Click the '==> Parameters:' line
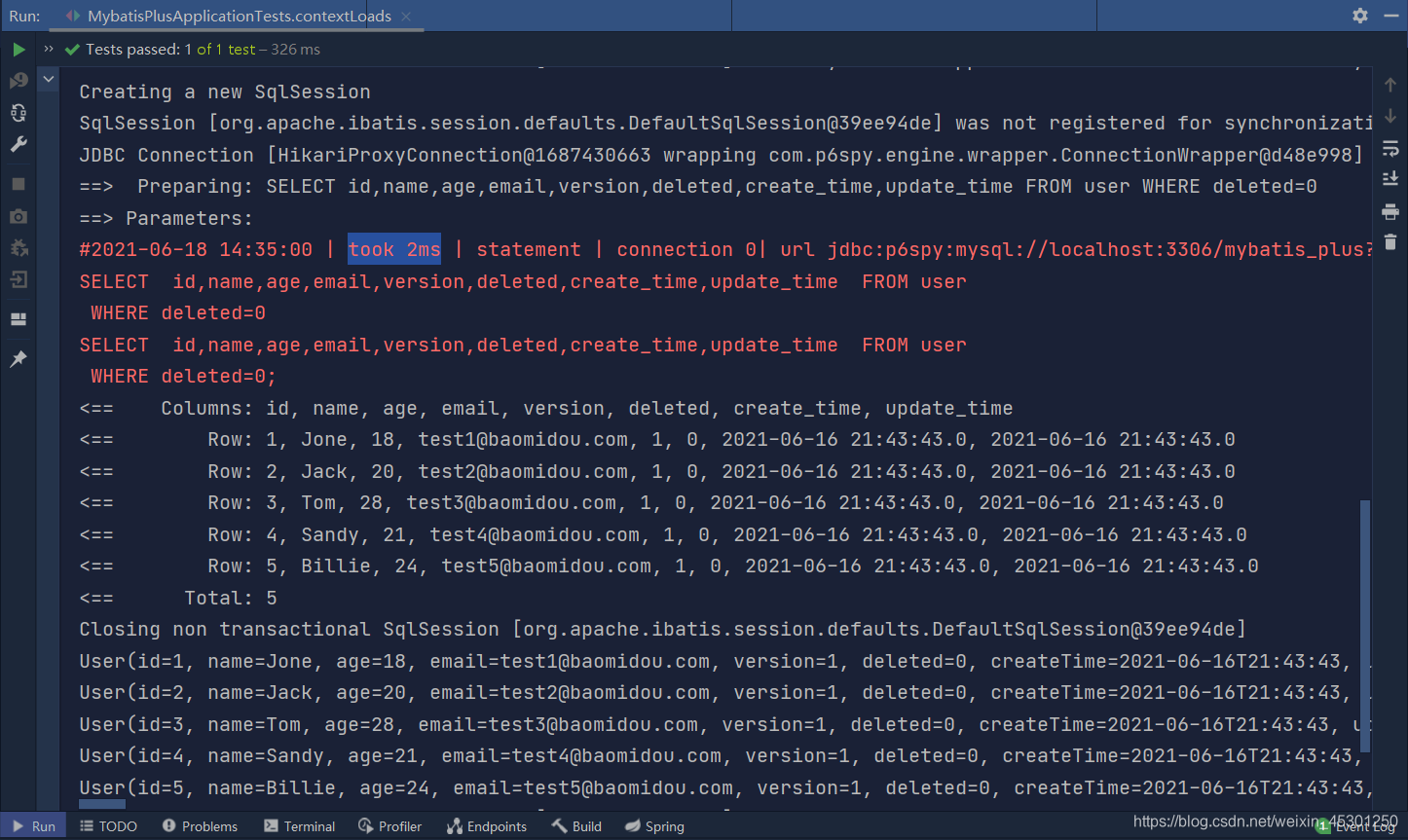 click(x=167, y=219)
